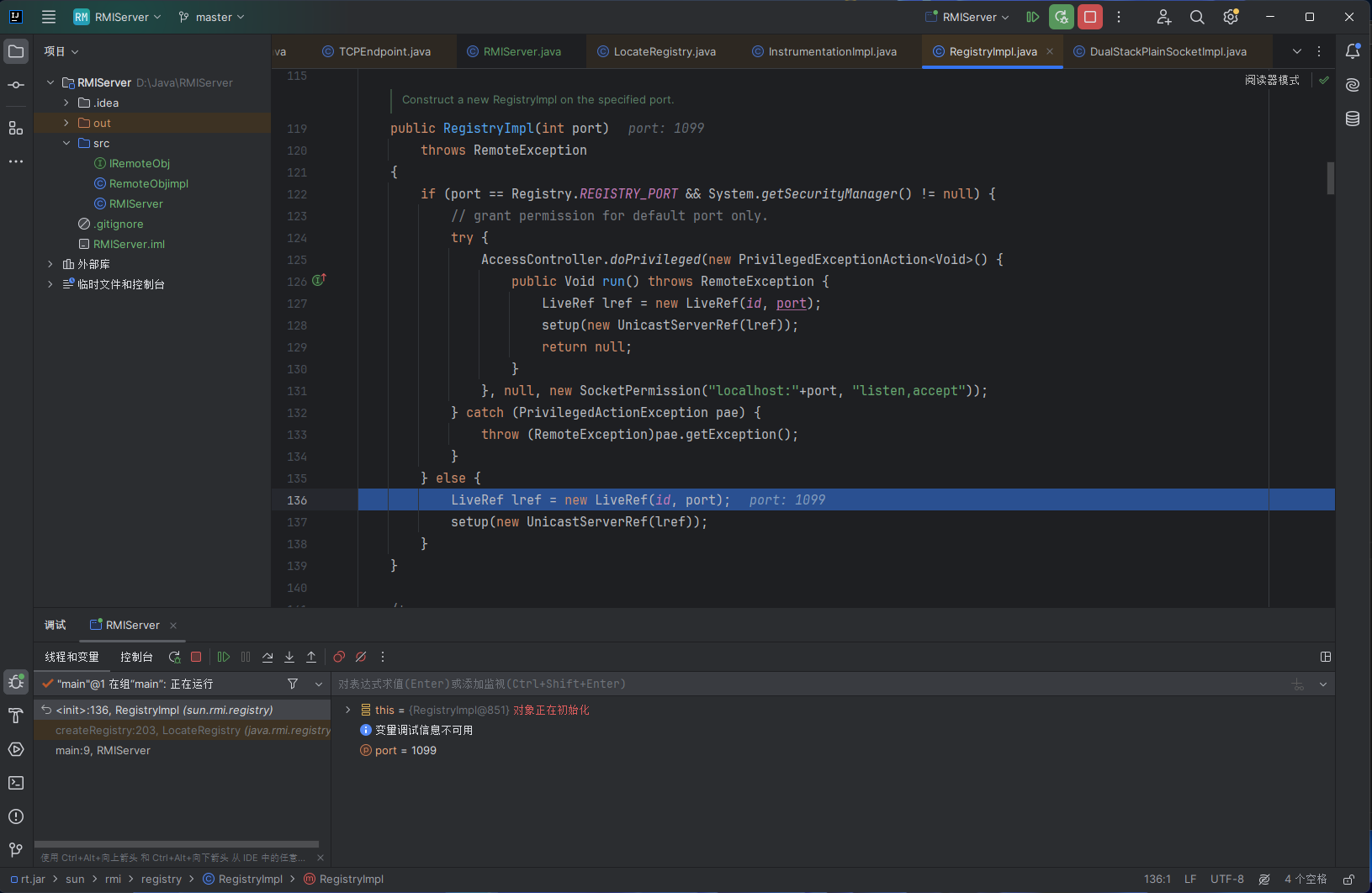
Task: Click the Step Into debug icon
Action: click(289, 657)
